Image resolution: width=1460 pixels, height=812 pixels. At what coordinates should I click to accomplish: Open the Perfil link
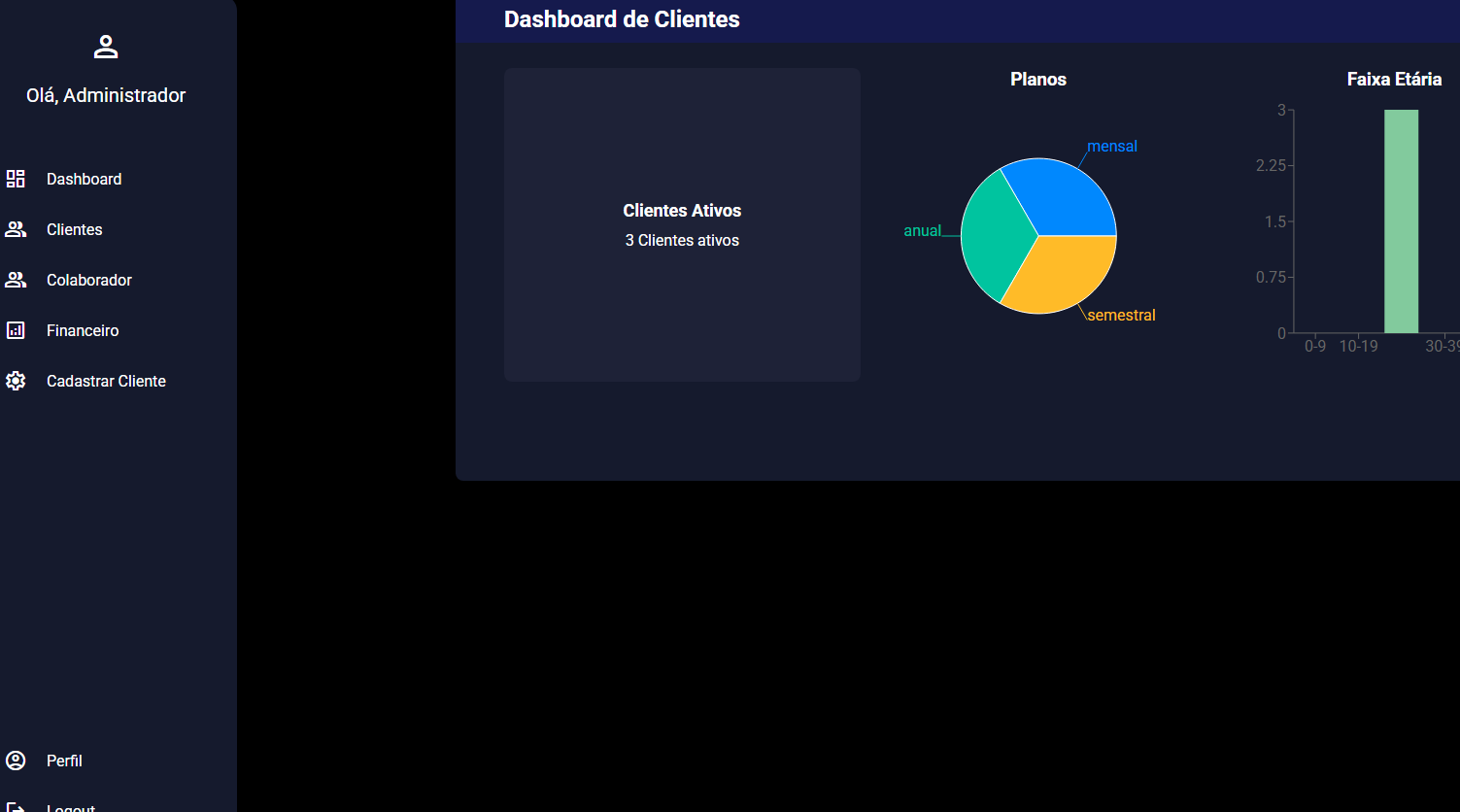coord(64,761)
